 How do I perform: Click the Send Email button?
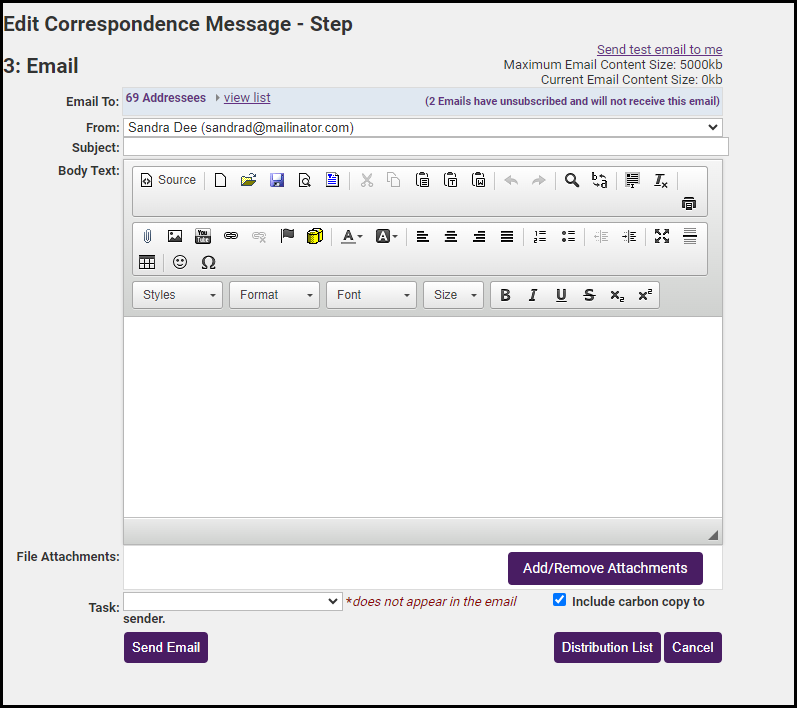tap(166, 647)
